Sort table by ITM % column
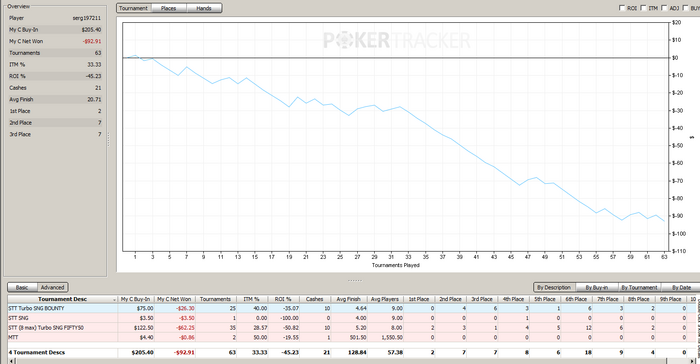700x364 pixels. click(251, 299)
